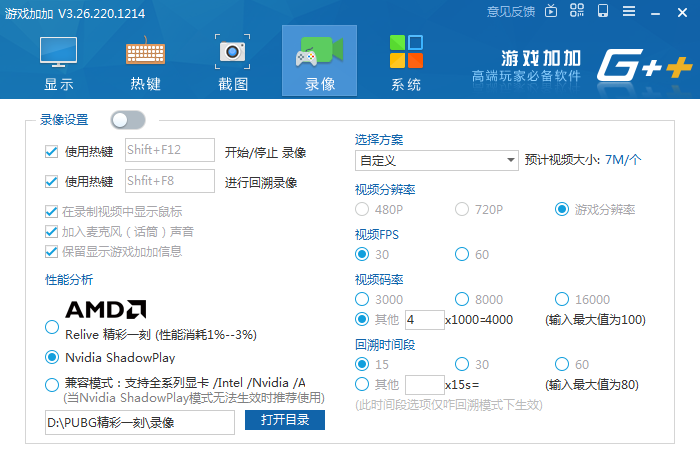The image size is (700, 450).
Task: Expand the 选择方案 自定义 dropdown
Action: tap(437, 160)
